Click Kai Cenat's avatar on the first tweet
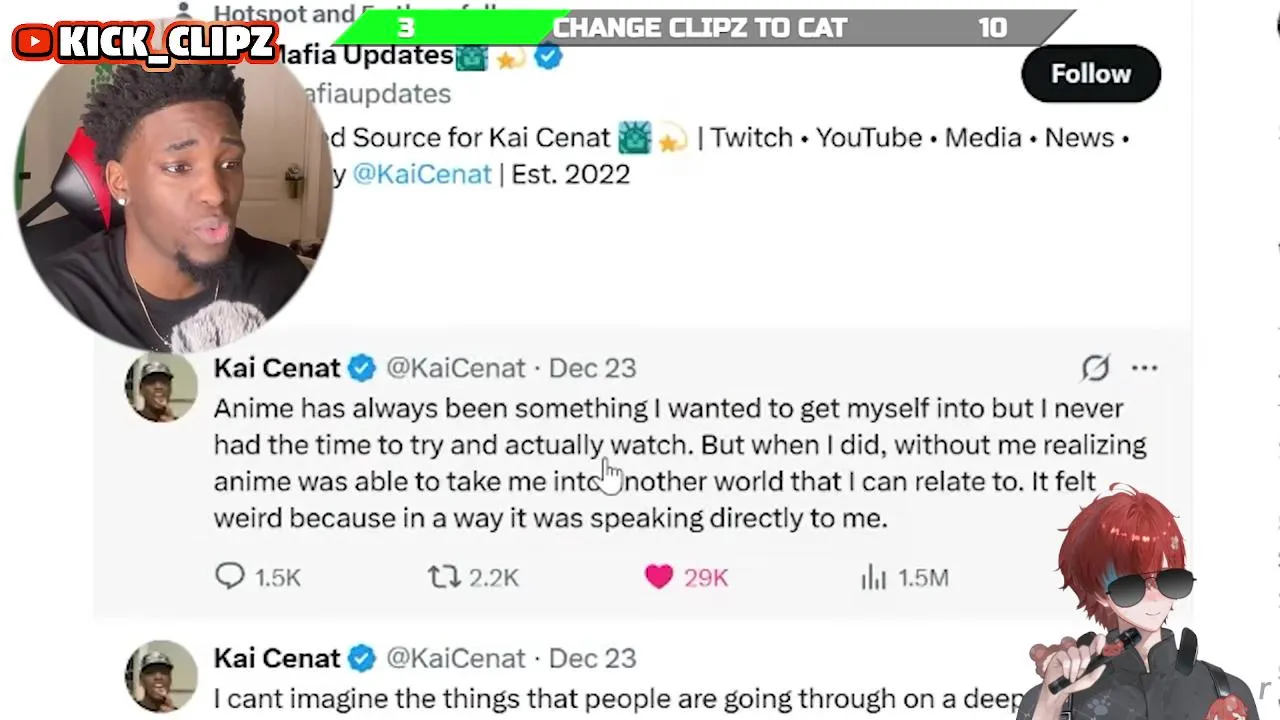The width and height of the screenshot is (1280, 720). click(160, 386)
